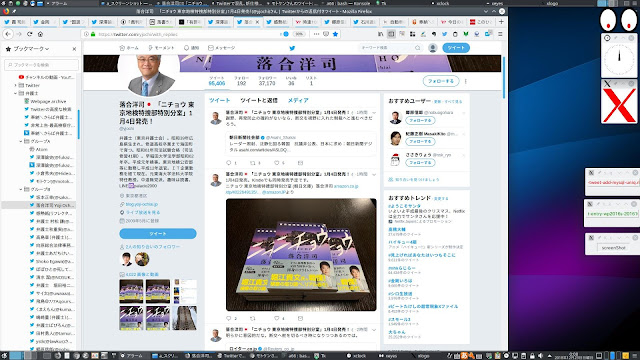Click the フォローする button on the profile
The height and width of the screenshot is (360, 640).
(441, 81)
